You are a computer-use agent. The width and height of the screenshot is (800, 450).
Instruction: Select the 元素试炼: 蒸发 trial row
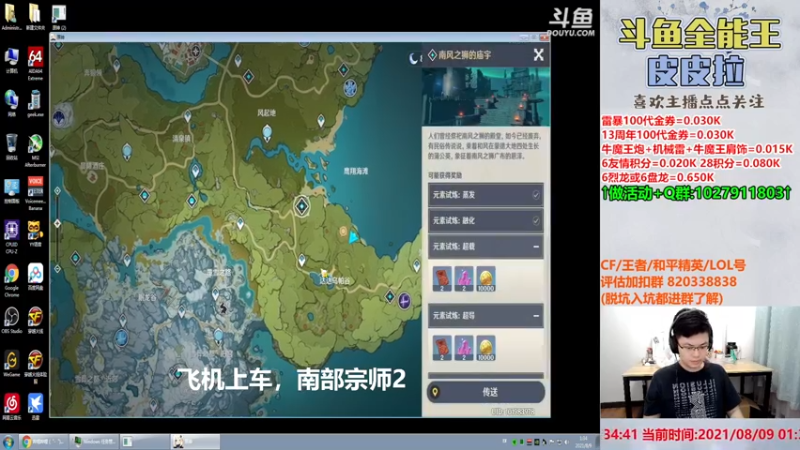point(486,195)
